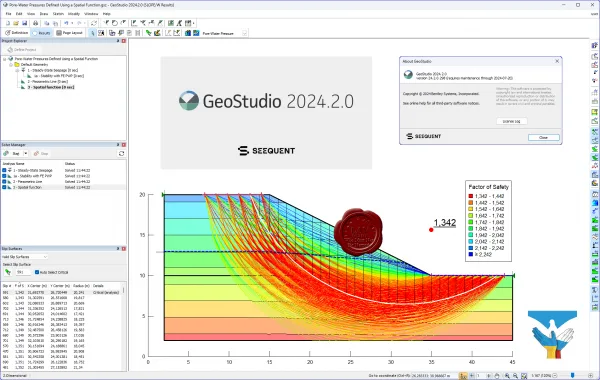This screenshot has height=380, width=600.
Task: Click the Define Project button
Action: tap(22, 50)
